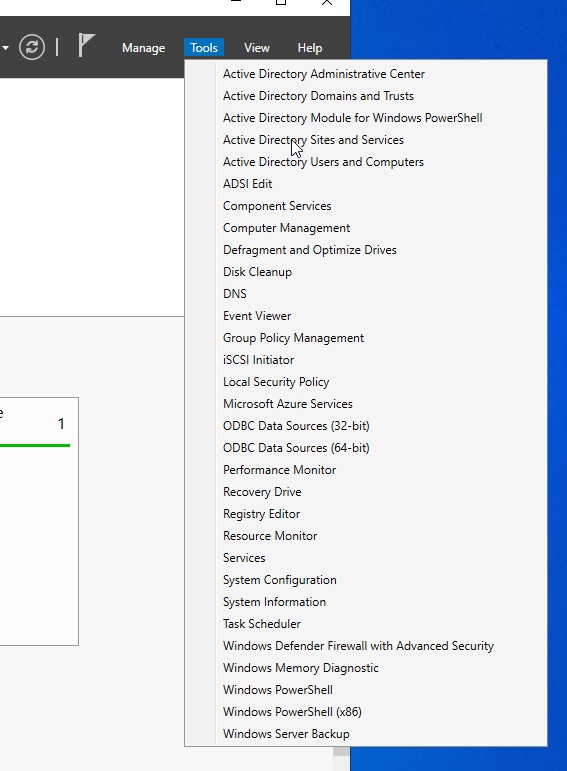Expand the small dropdown arrow beside refresh

[x=5, y=48]
